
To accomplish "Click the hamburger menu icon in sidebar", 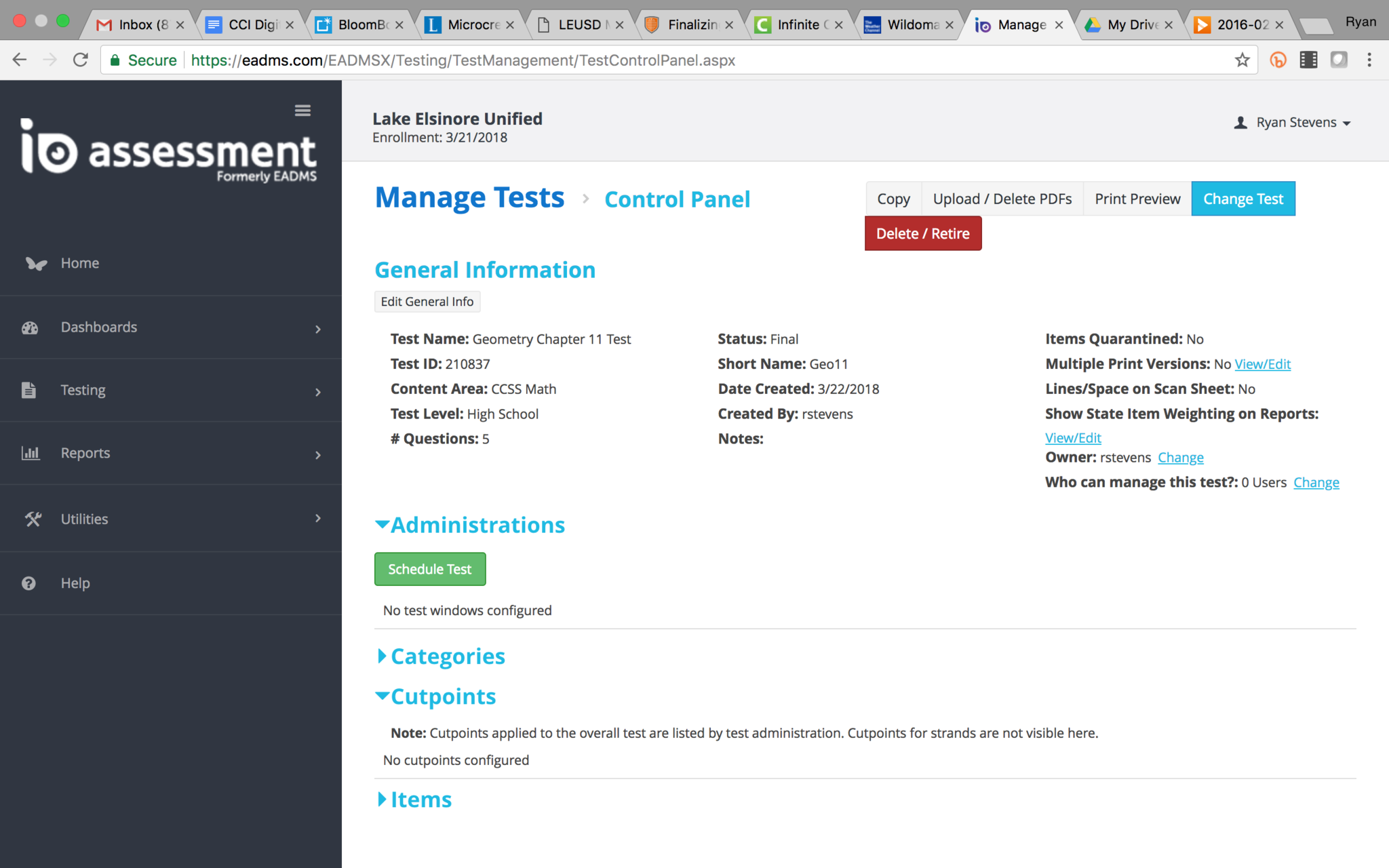I will [x=302, y=111].
